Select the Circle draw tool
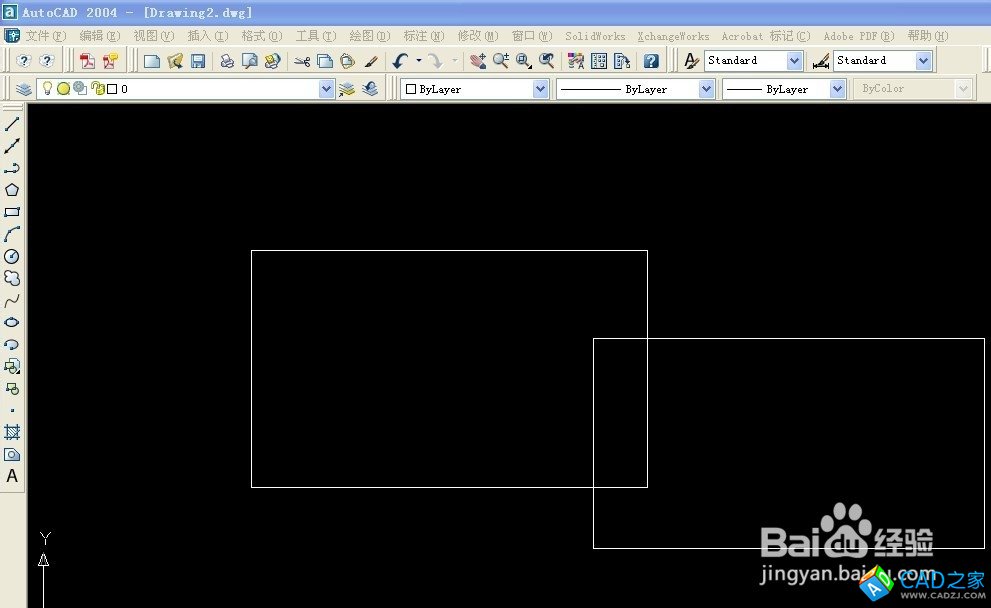 tap(12, 256)
